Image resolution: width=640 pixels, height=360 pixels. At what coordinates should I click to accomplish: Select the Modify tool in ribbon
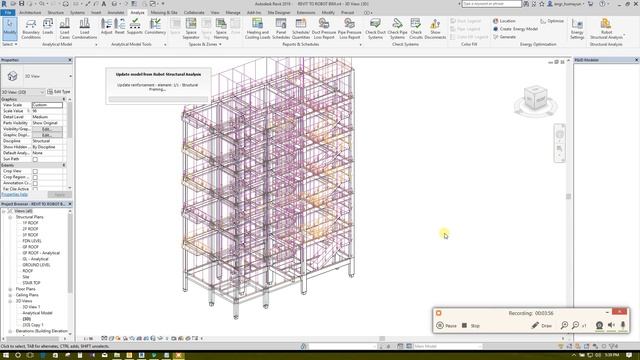[x=9, y=28]
